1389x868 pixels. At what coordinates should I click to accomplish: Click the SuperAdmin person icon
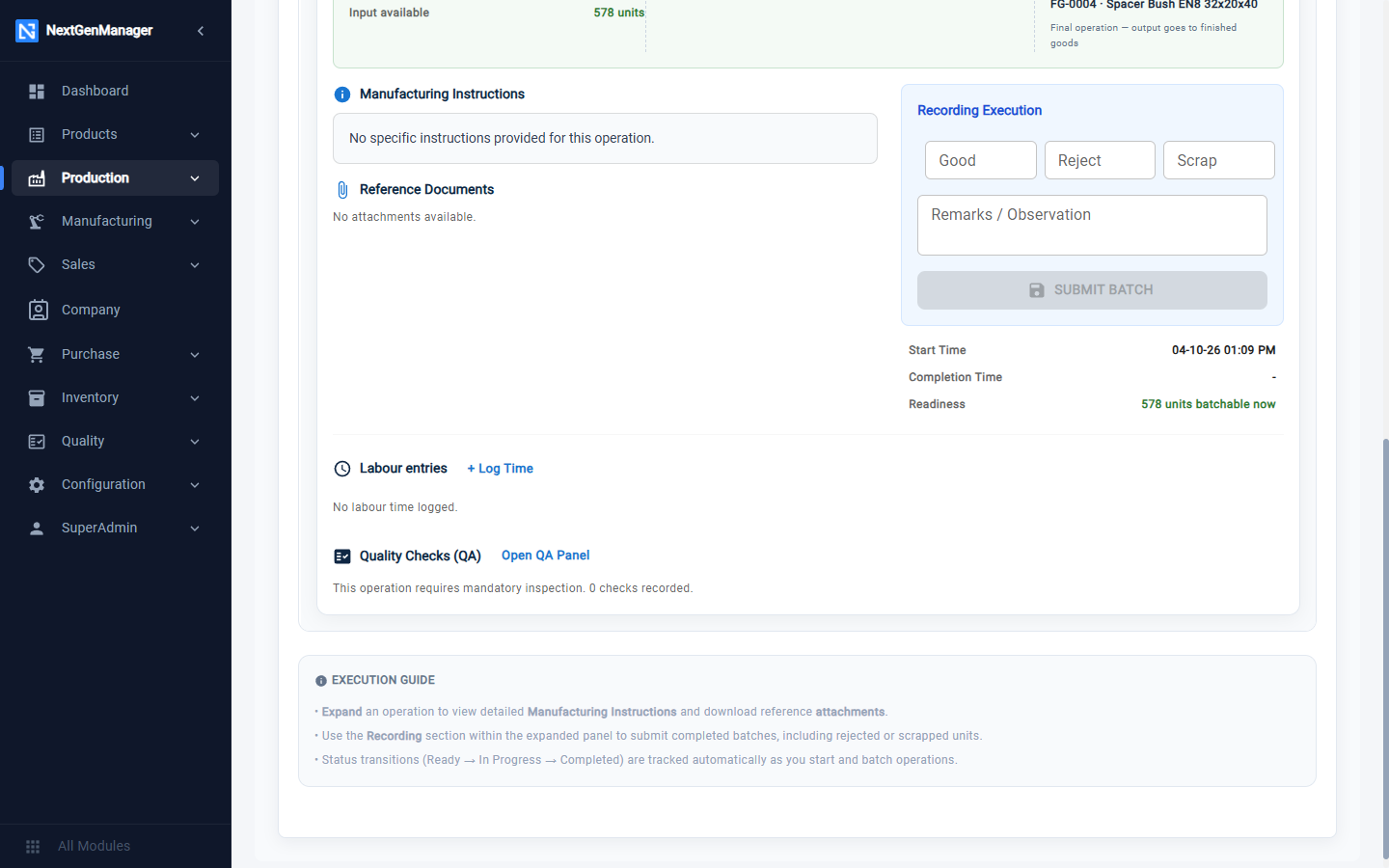click(x=37, y=529)
